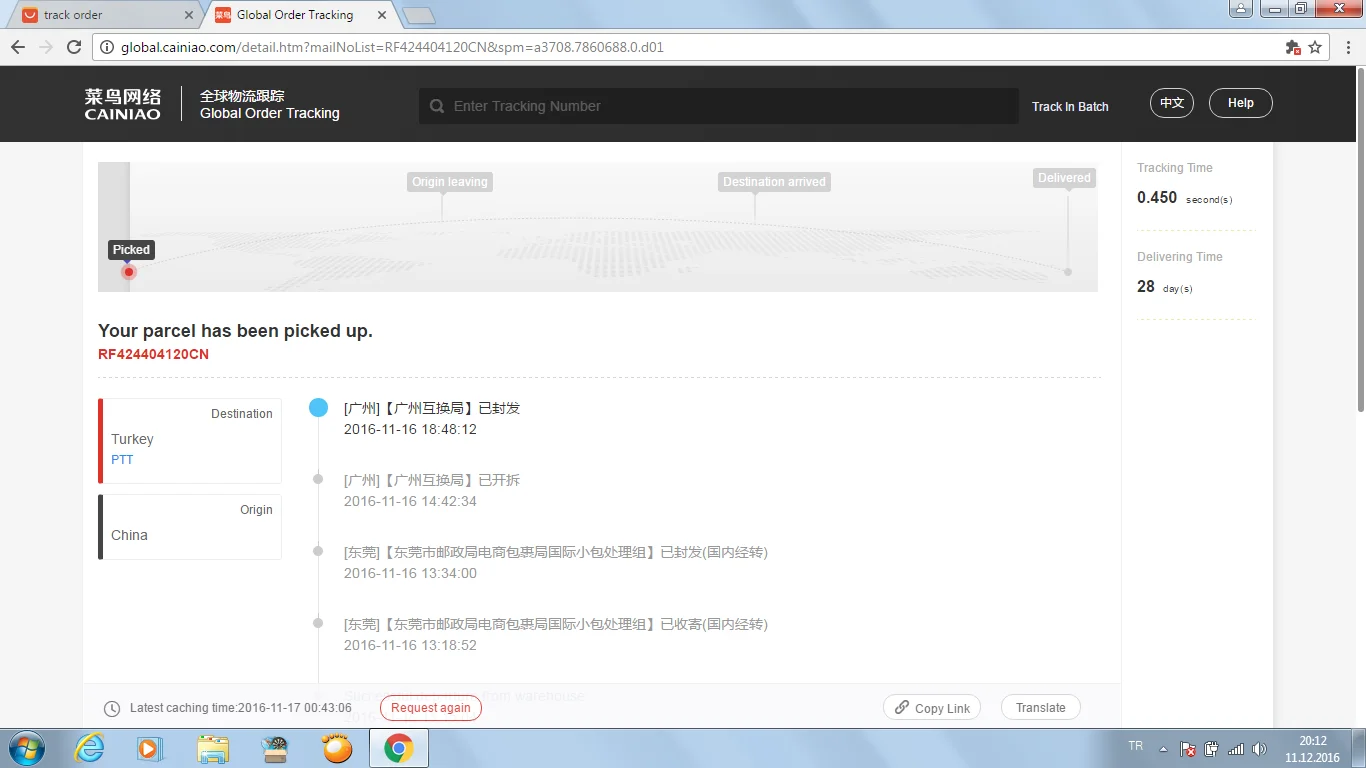Open the PTT carrier link
This screenshot has width=1366, height=768.
[122, 460]
